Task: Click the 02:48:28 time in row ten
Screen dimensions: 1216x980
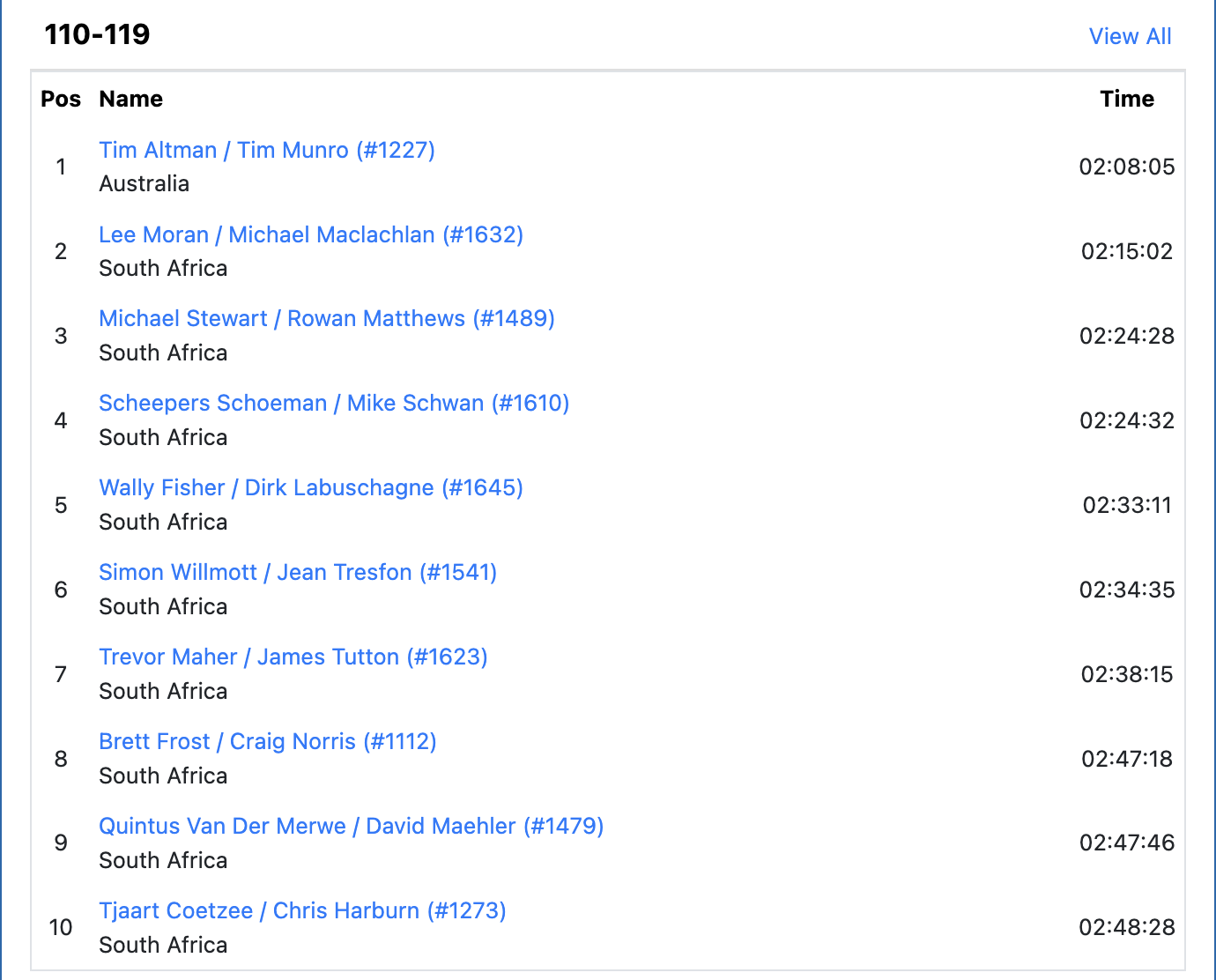Action: click(x=1127, y=927)
